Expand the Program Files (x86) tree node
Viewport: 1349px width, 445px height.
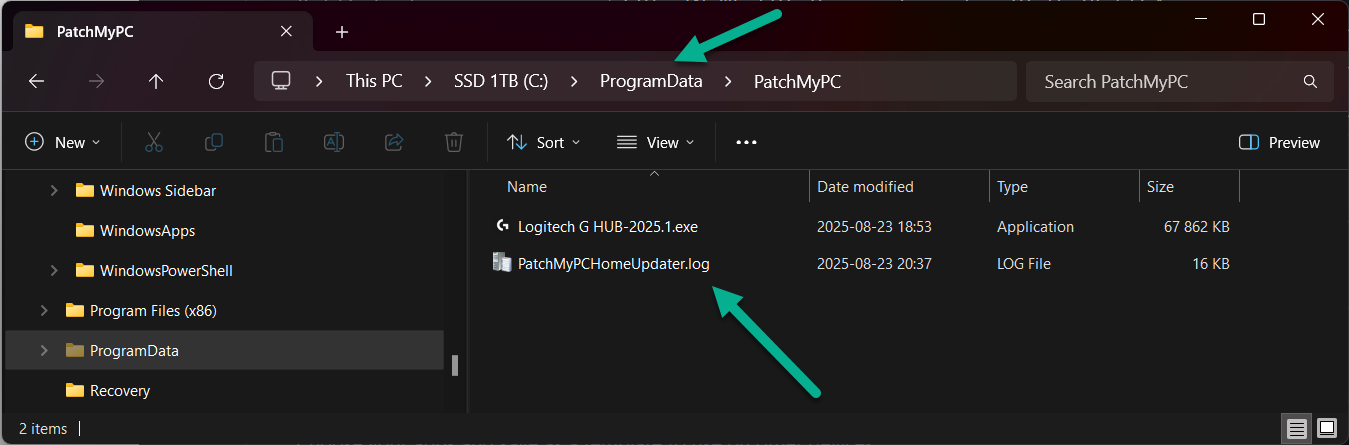(44, 310)
